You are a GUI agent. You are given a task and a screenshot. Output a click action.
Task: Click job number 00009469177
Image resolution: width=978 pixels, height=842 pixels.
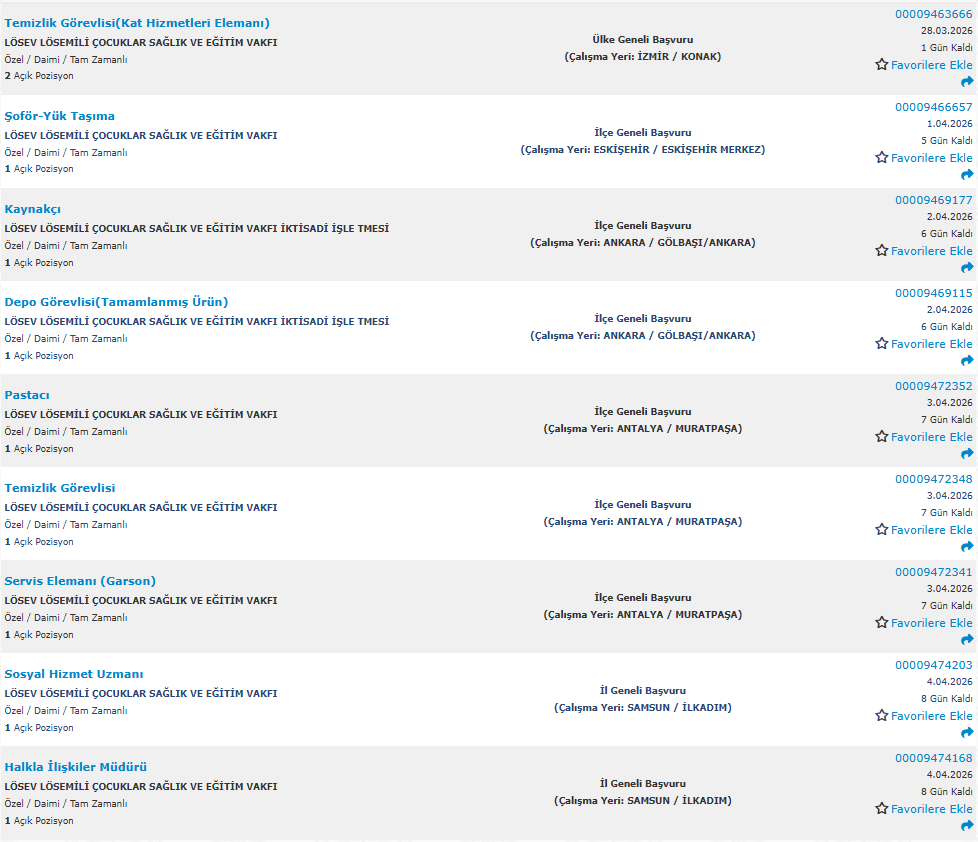(933, 200)
